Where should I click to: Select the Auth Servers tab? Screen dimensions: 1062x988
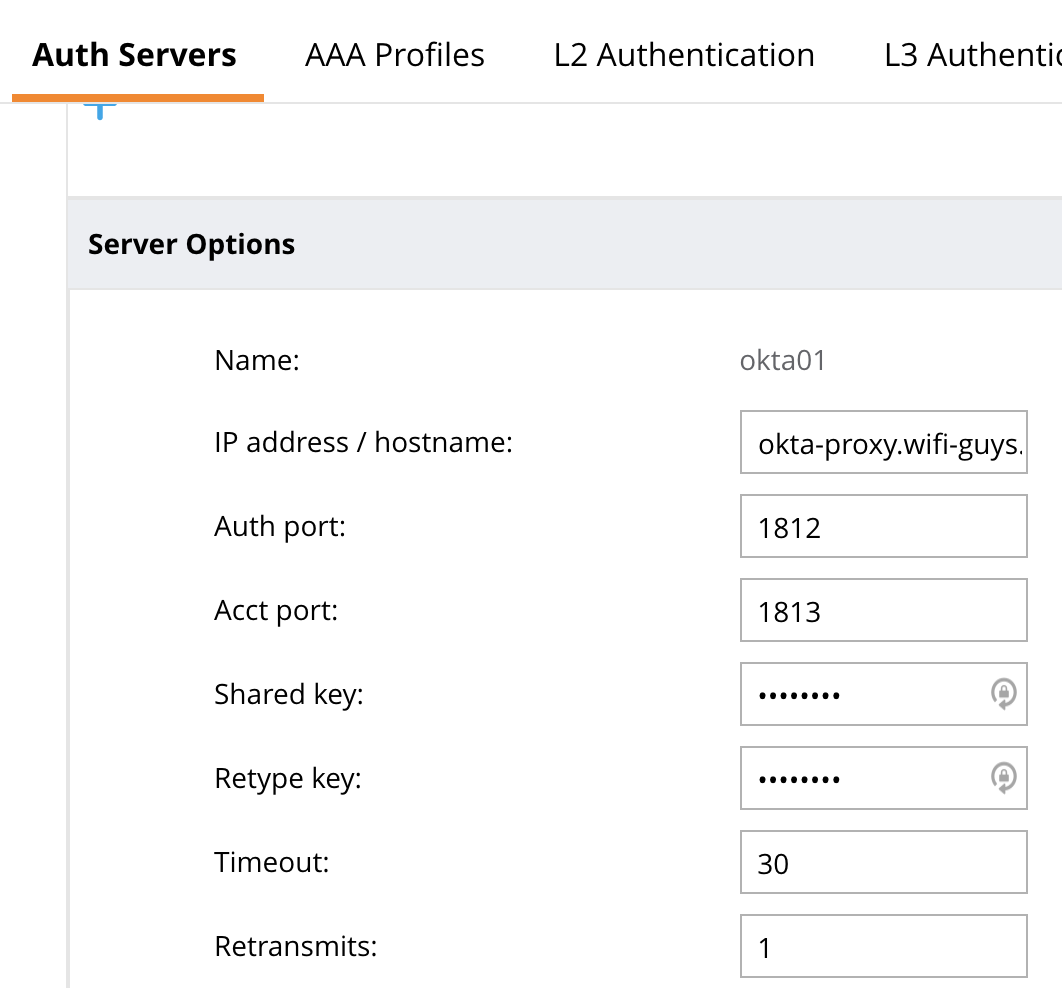(x=134, y=55)
